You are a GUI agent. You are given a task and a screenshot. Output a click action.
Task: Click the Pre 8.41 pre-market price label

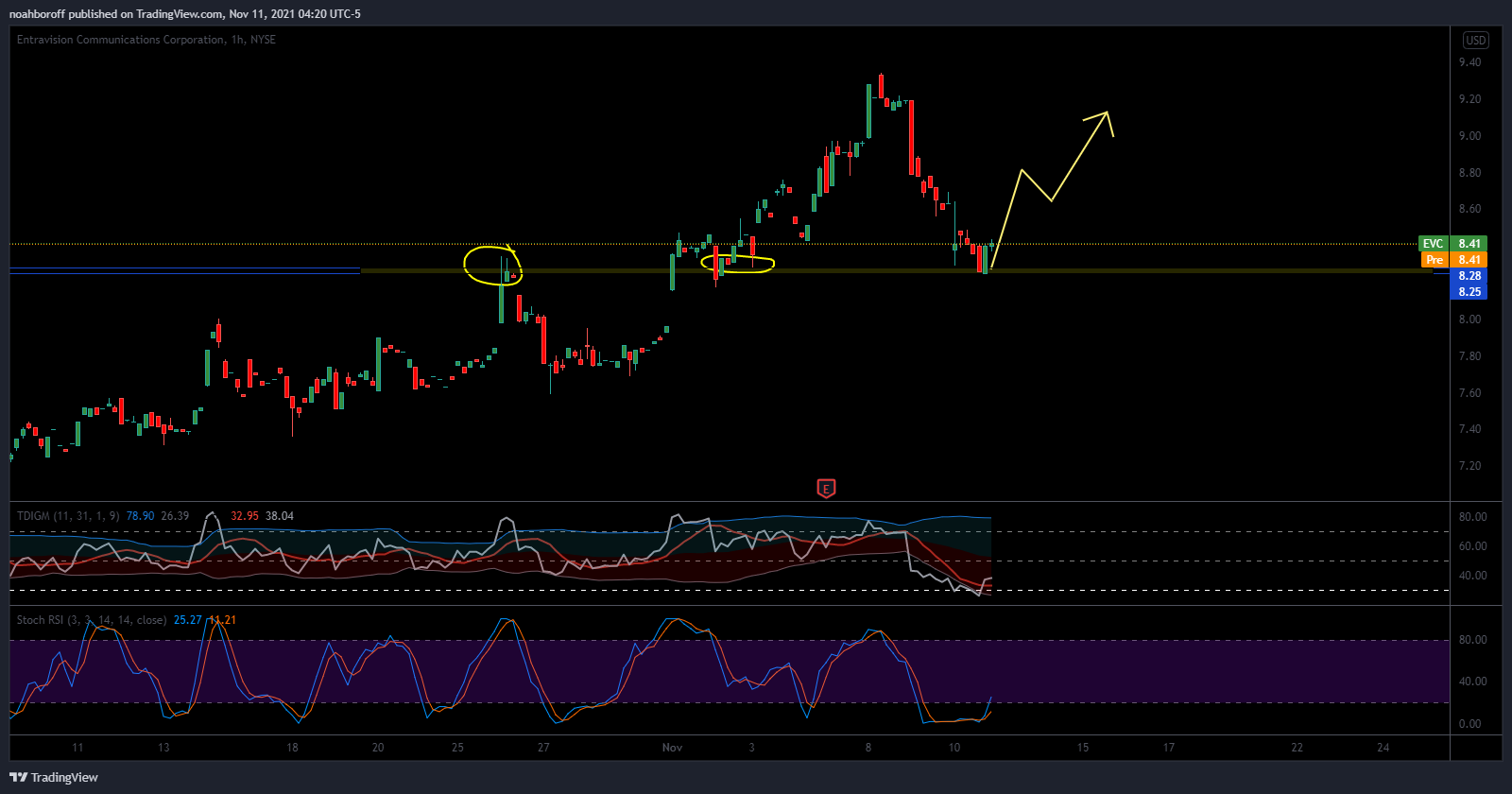[1452, 260]
